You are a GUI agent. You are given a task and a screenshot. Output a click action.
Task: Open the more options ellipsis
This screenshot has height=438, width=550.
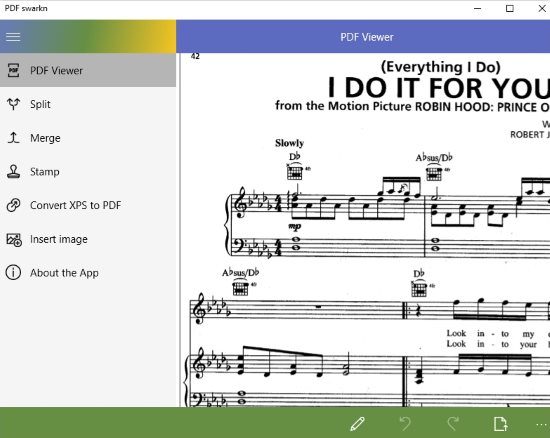point(542,425)
